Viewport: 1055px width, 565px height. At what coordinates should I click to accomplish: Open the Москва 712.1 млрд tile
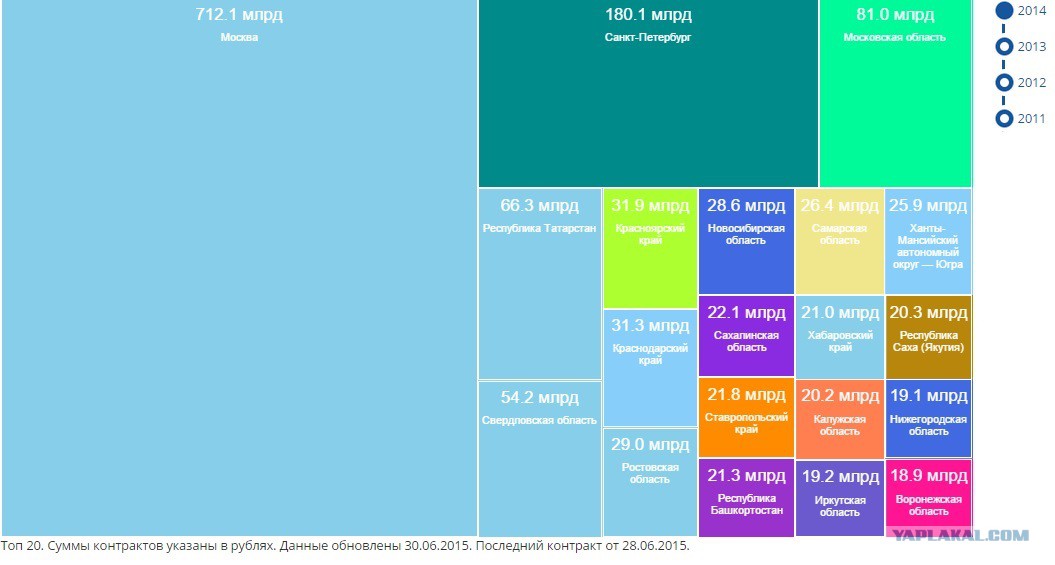tap(240, 268)
